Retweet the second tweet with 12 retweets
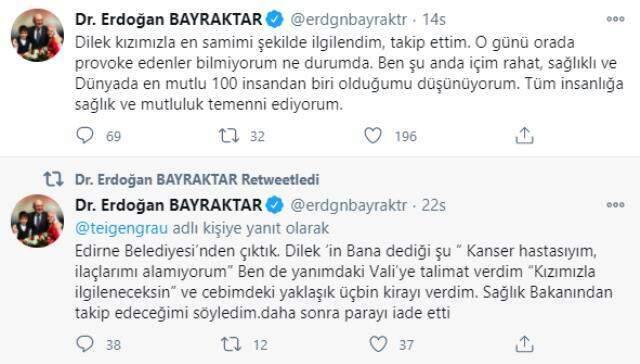The height and width of the screenshot is (364, 640). (231, 344)
